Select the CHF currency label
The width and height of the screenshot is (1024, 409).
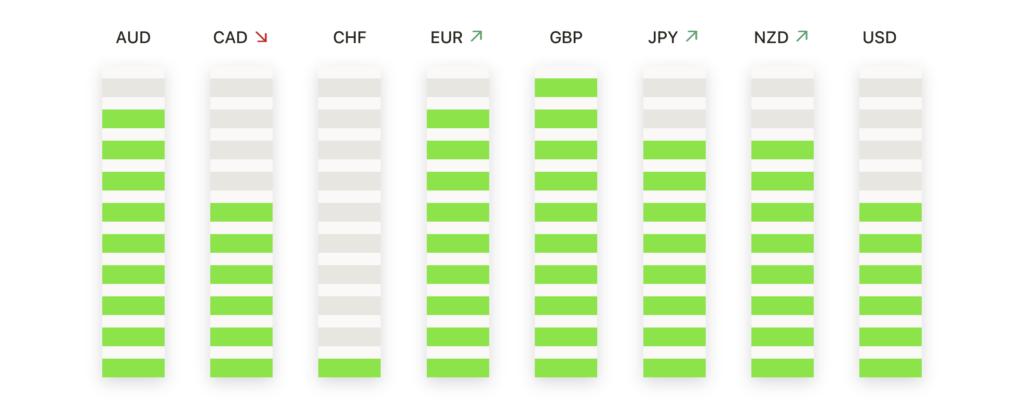350,38
